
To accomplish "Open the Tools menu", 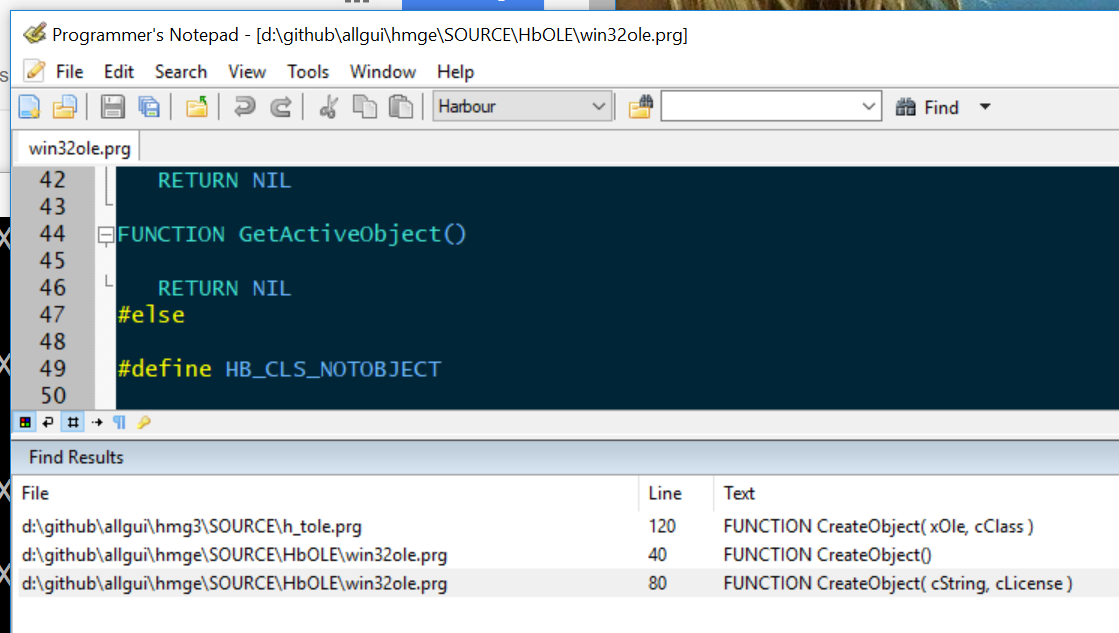I will [x=308, y=72].
